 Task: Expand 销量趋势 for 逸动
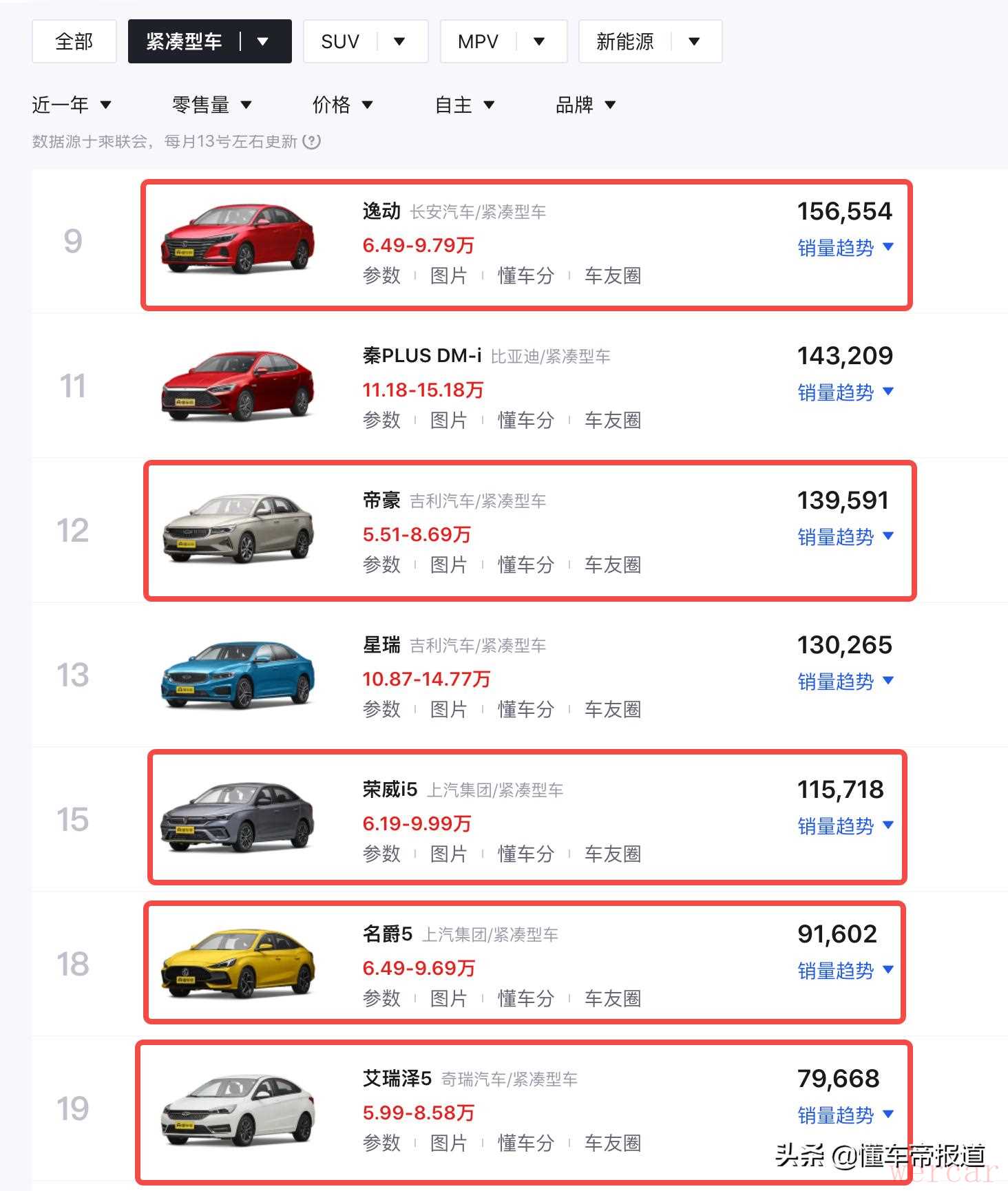pos(845,248)
